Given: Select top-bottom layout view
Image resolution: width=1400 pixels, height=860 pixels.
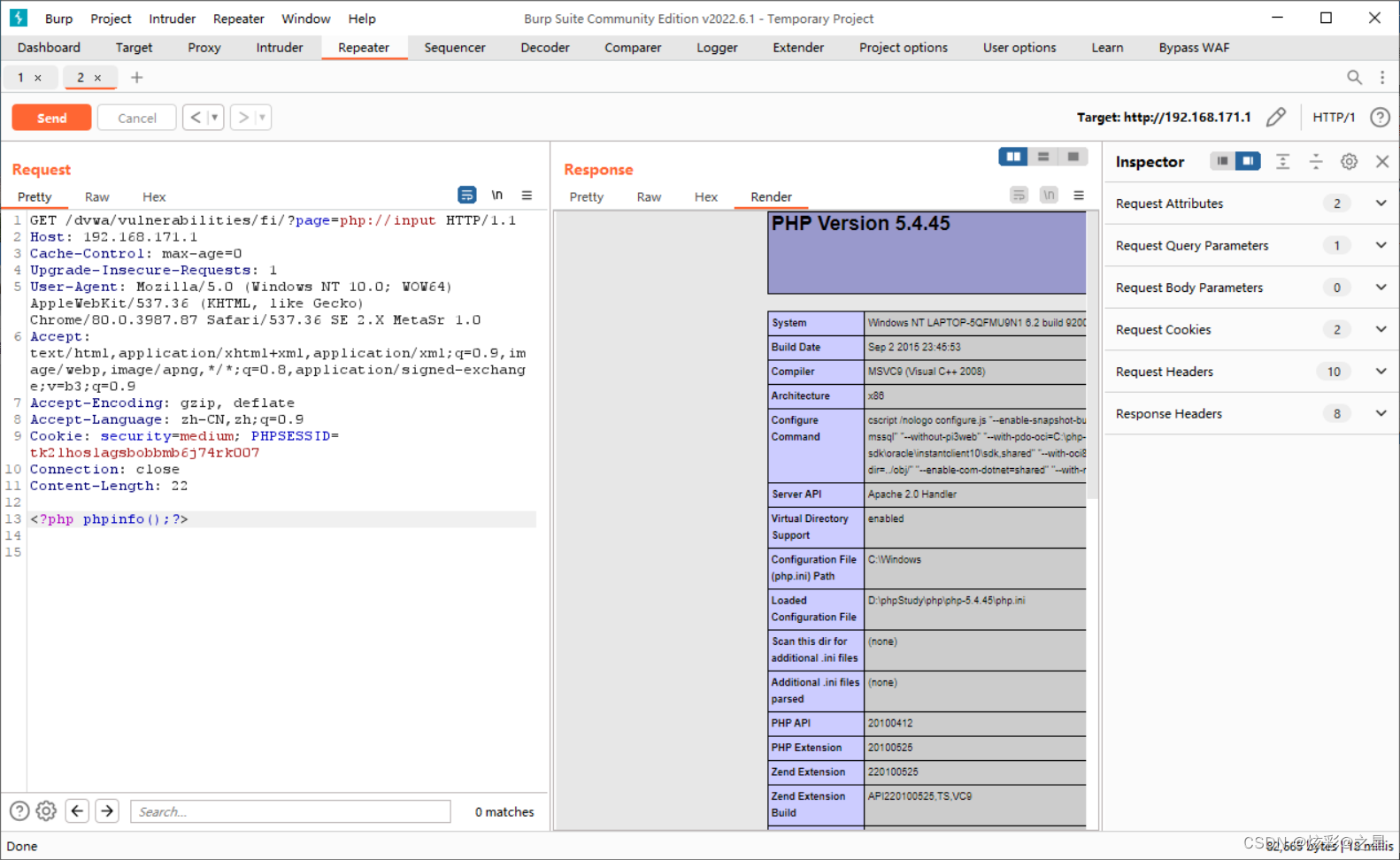Looking at the screenshot, I should pos(1043,157).
